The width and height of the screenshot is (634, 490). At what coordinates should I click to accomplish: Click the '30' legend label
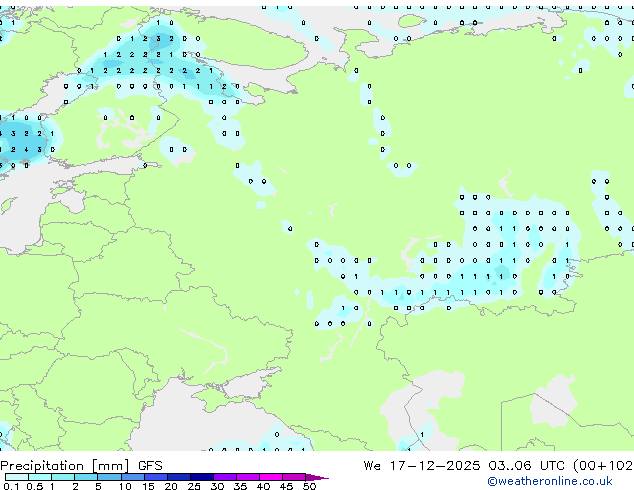217,486
